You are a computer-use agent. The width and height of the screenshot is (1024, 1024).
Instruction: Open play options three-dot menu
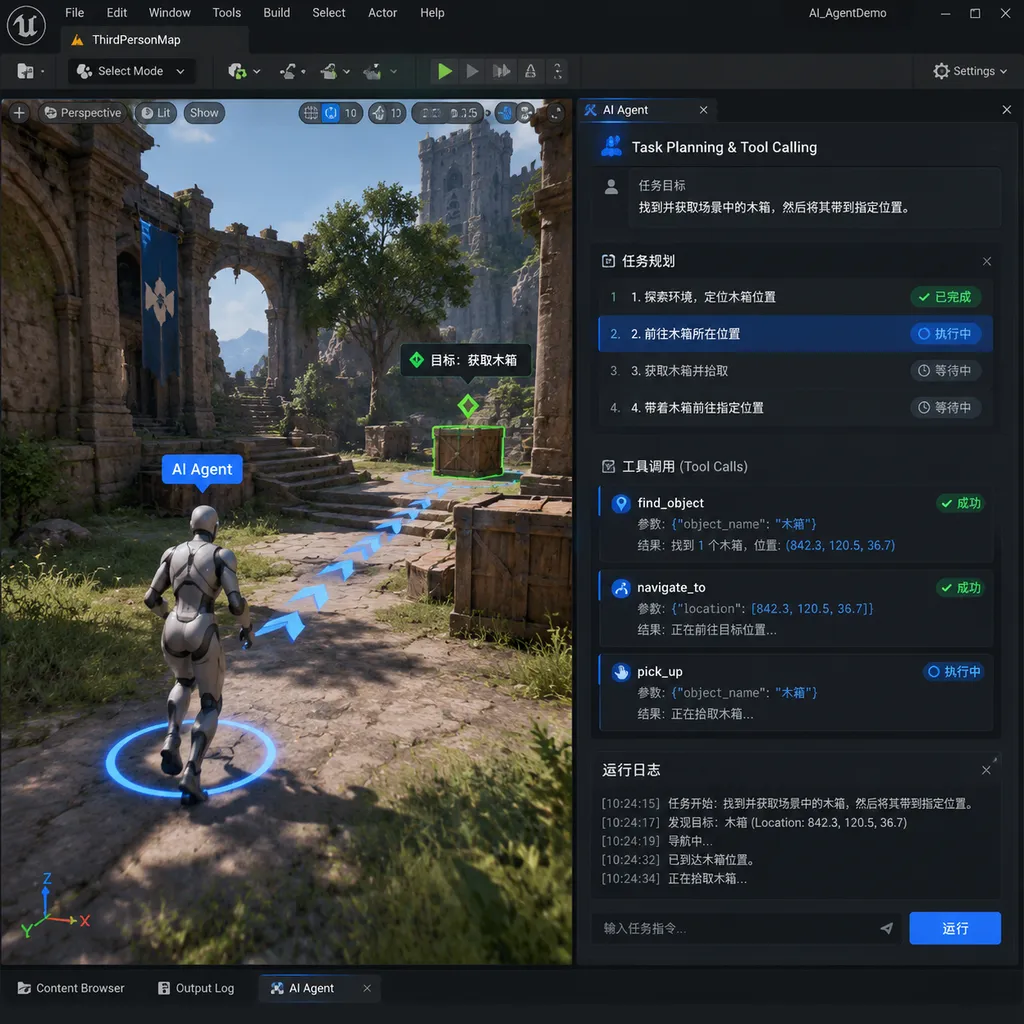pyautogui.click(x=557, y=71)
